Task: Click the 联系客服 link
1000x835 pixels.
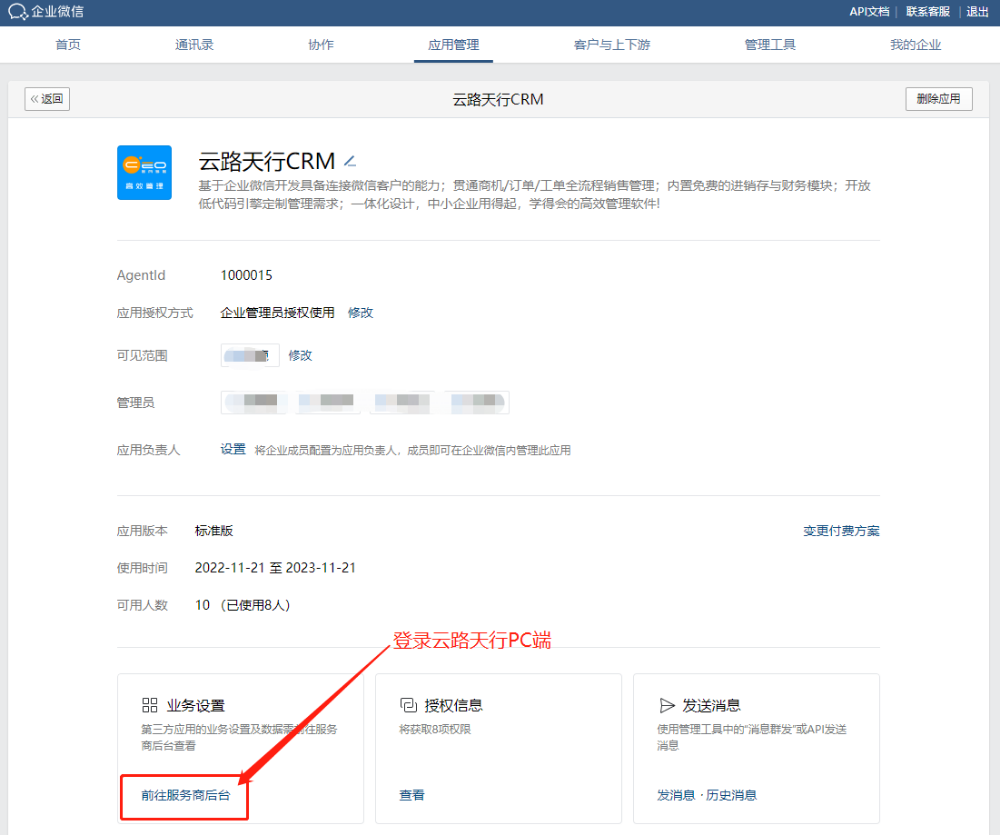Action: pos(928,11)
